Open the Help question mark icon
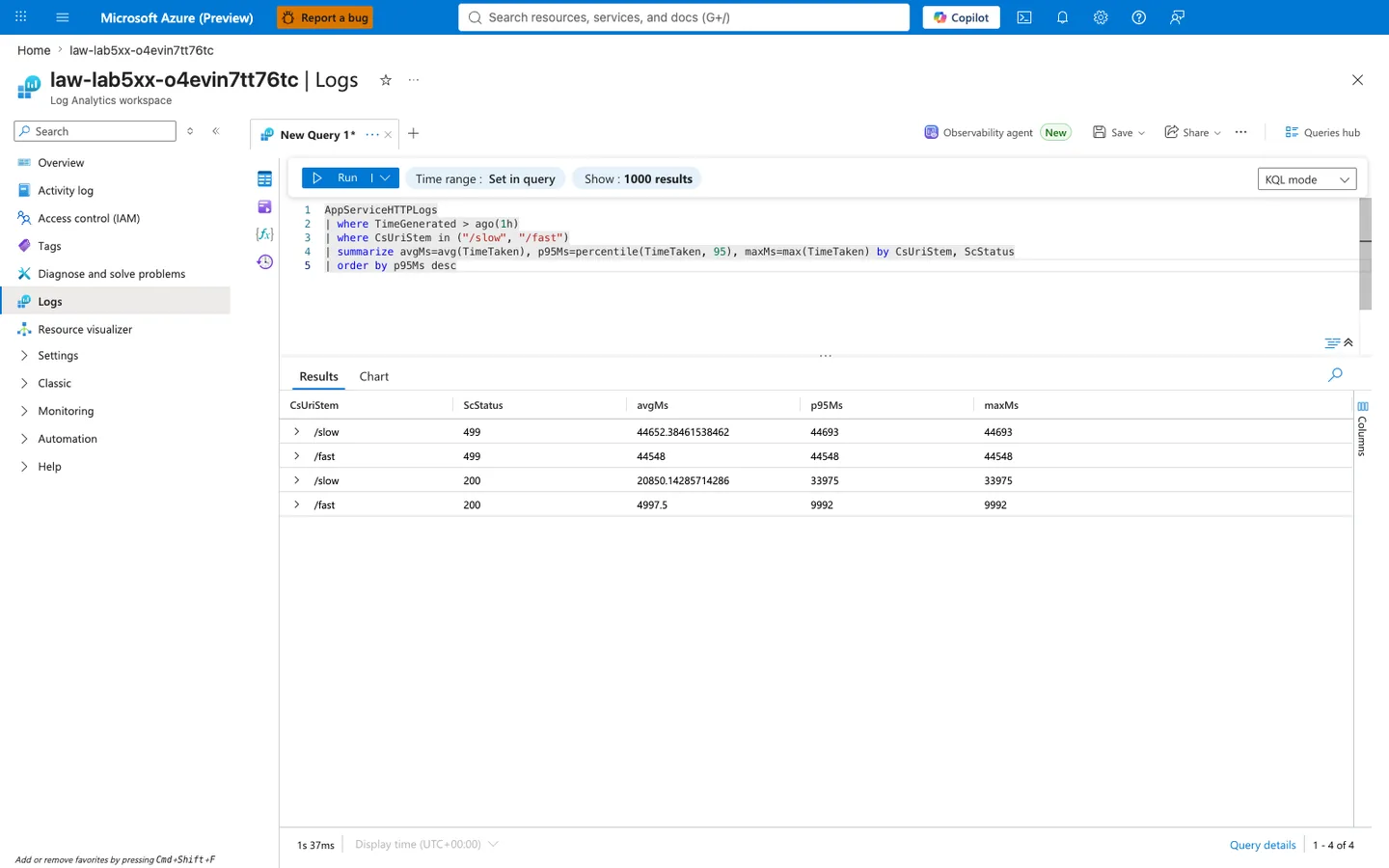This screenshot has width=1389, height=868. point(1138,17)
